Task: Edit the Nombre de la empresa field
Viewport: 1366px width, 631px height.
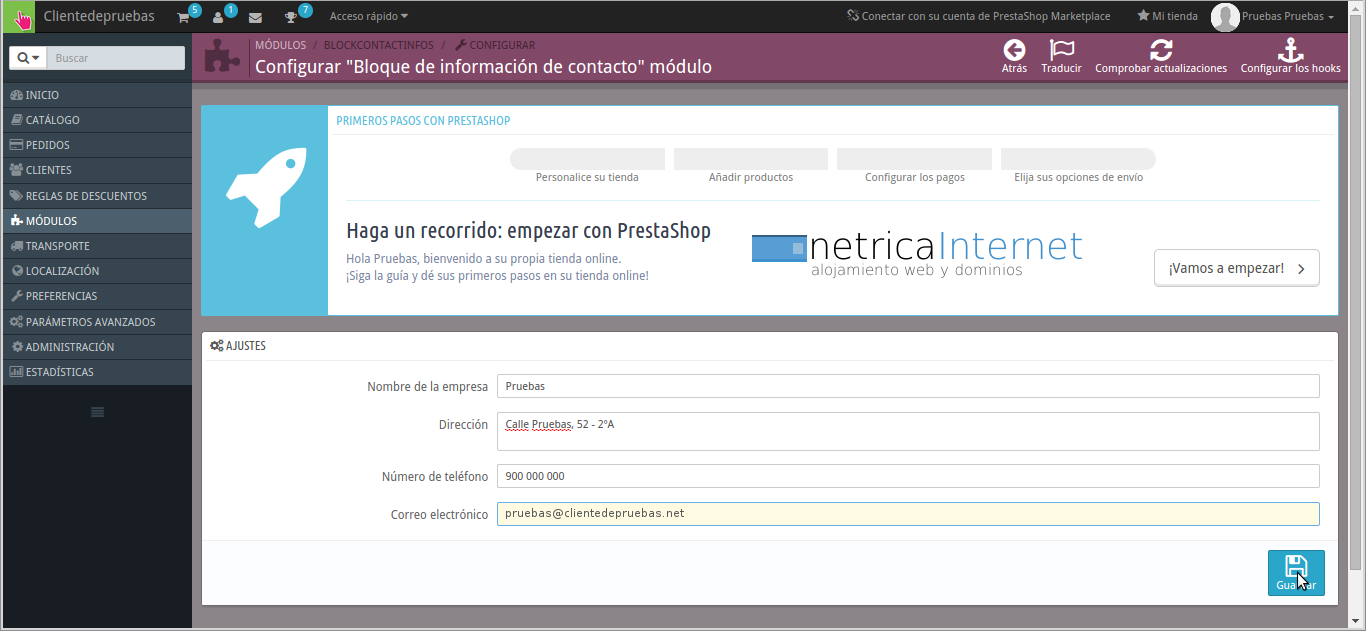Action: 908,386
